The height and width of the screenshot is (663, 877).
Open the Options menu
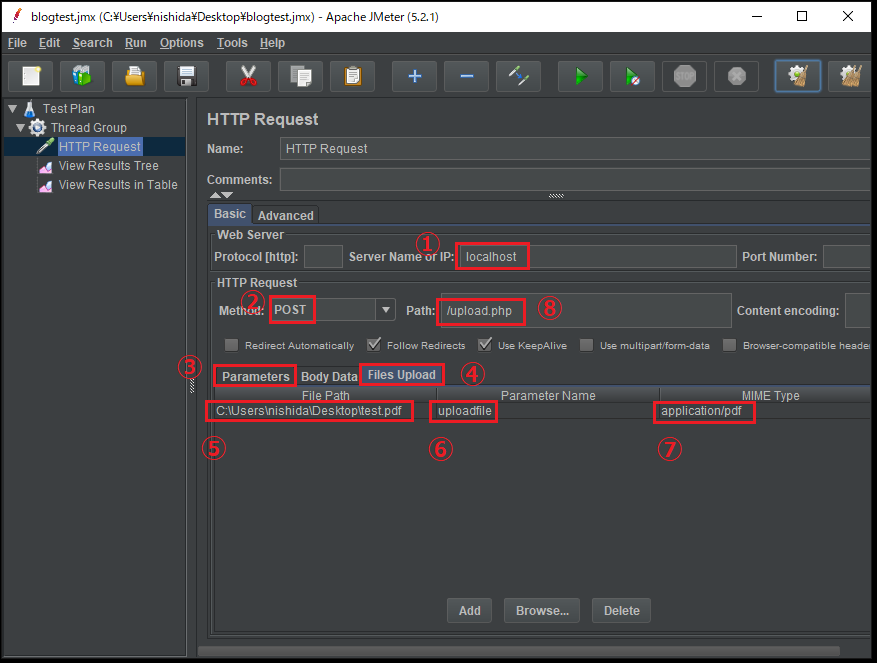coord(181,43)
